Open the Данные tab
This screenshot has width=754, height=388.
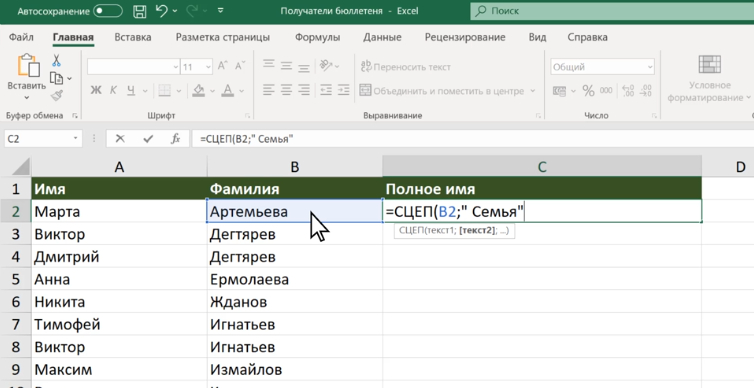[x=382, y=37]
